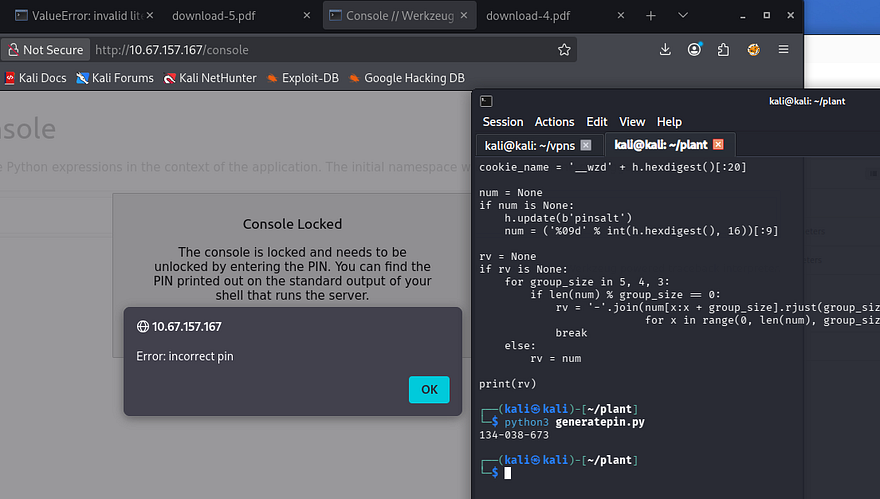Viewport: 880px width, 499px height.
Task: Open the terminal Actions menu
Action: 554,122
